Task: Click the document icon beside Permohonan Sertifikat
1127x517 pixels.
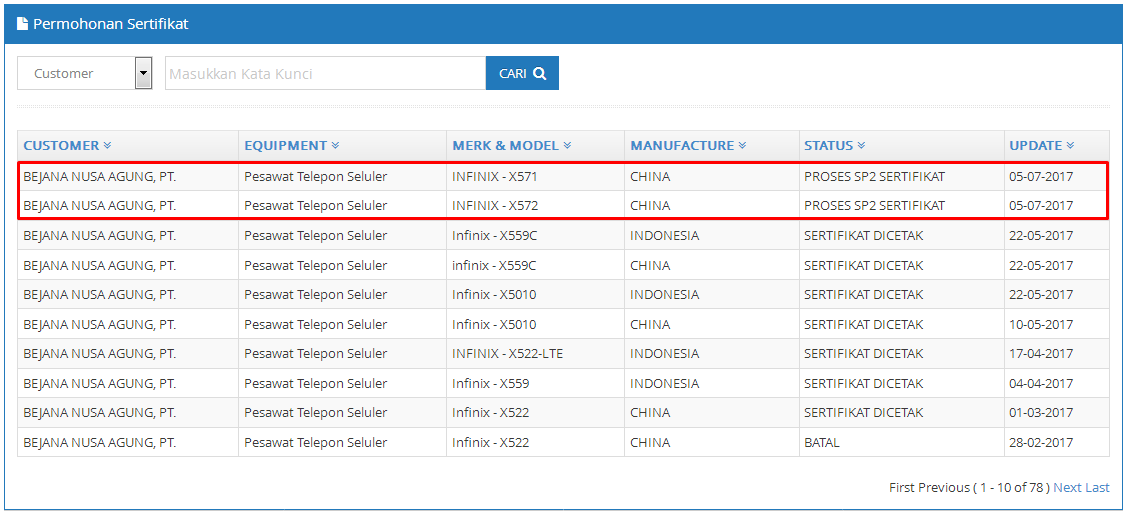Action: [x=22, y=24]
